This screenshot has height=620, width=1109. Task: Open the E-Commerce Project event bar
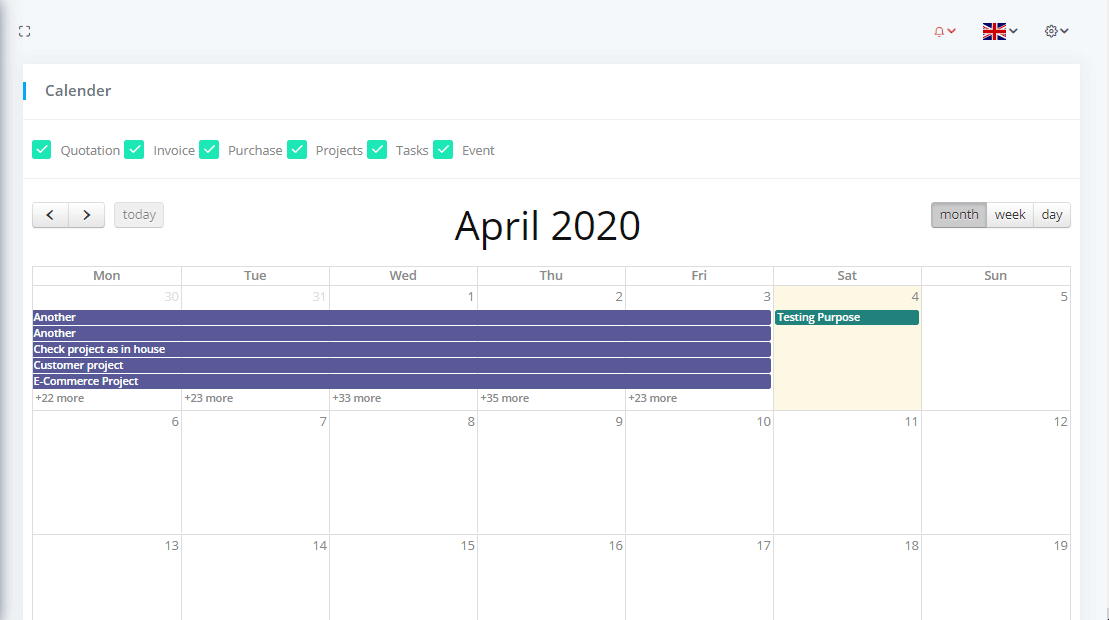tap(400, 382)
